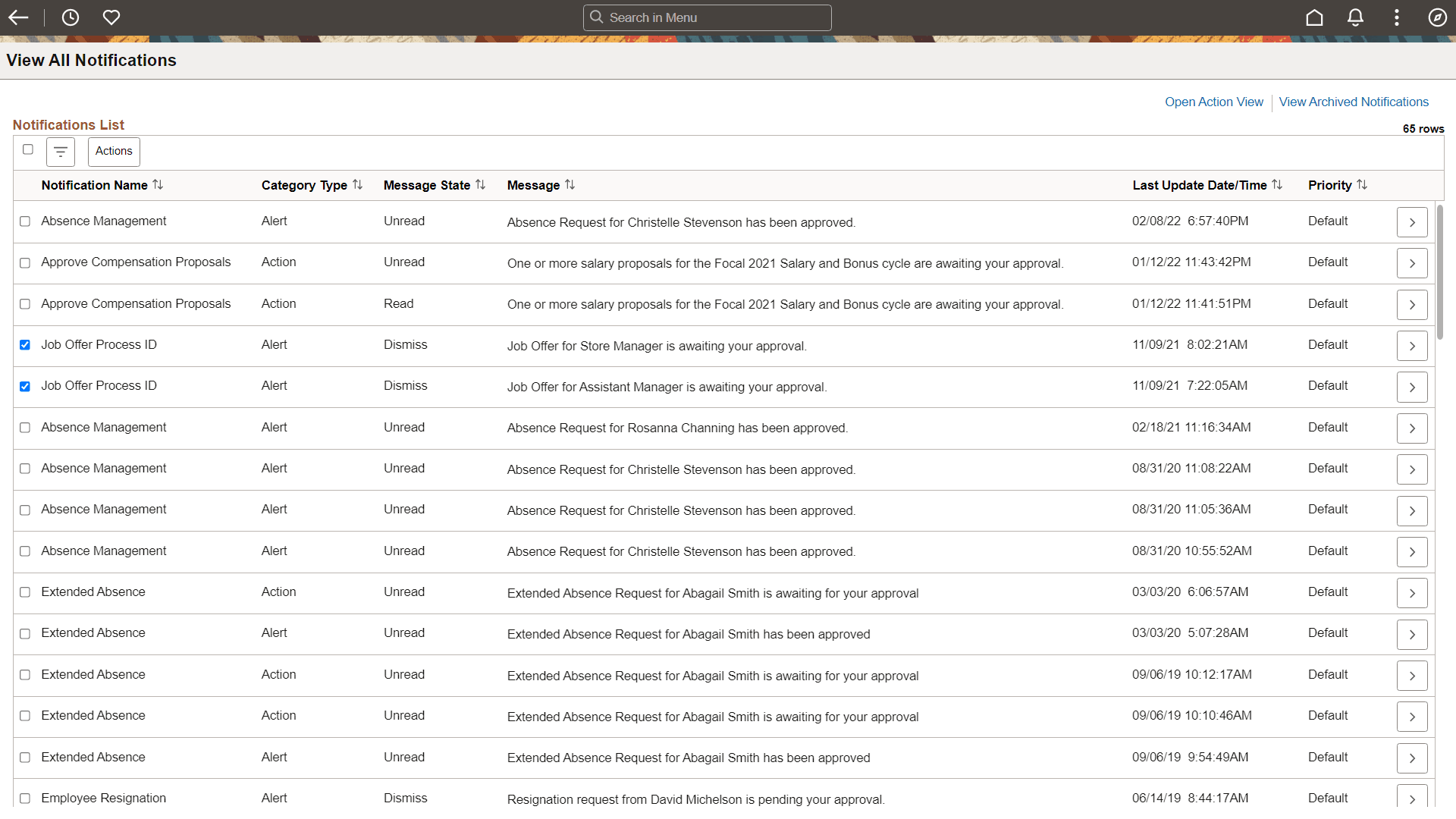
Task: Open the More Options three-dot menu
Action: pos(1396,17)
